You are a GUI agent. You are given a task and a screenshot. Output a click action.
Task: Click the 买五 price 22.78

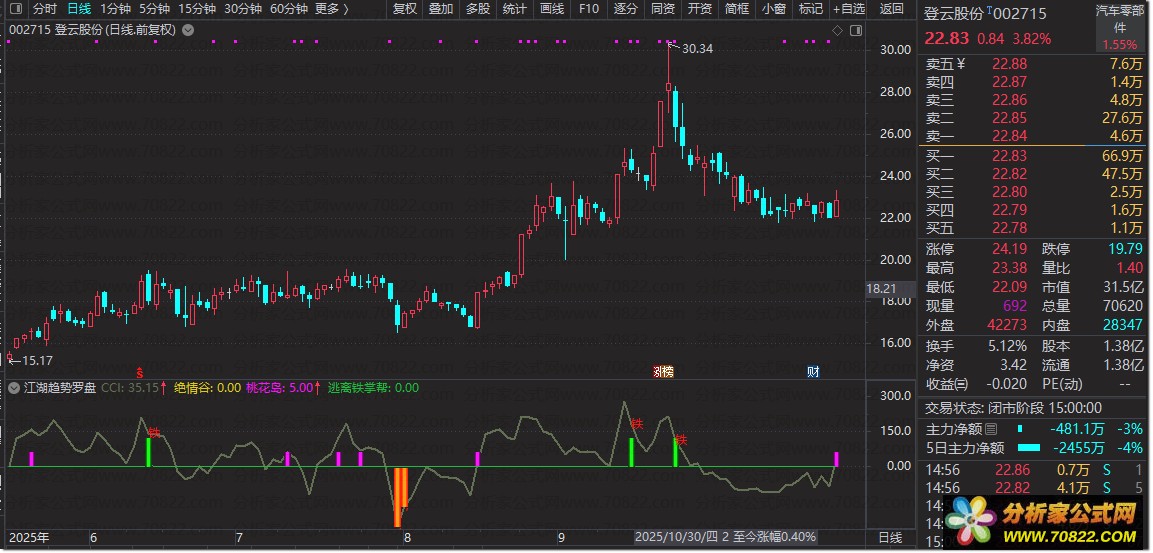coord(1010,228)
